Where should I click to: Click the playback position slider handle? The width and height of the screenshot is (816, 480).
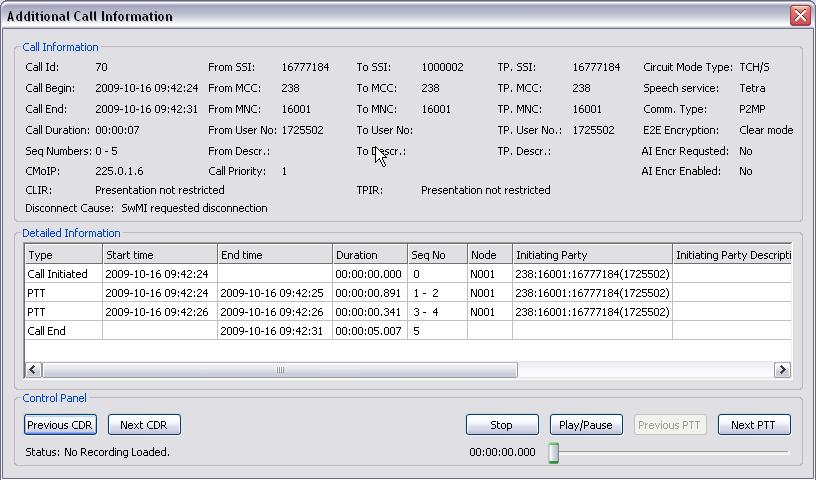click(554, 452)
